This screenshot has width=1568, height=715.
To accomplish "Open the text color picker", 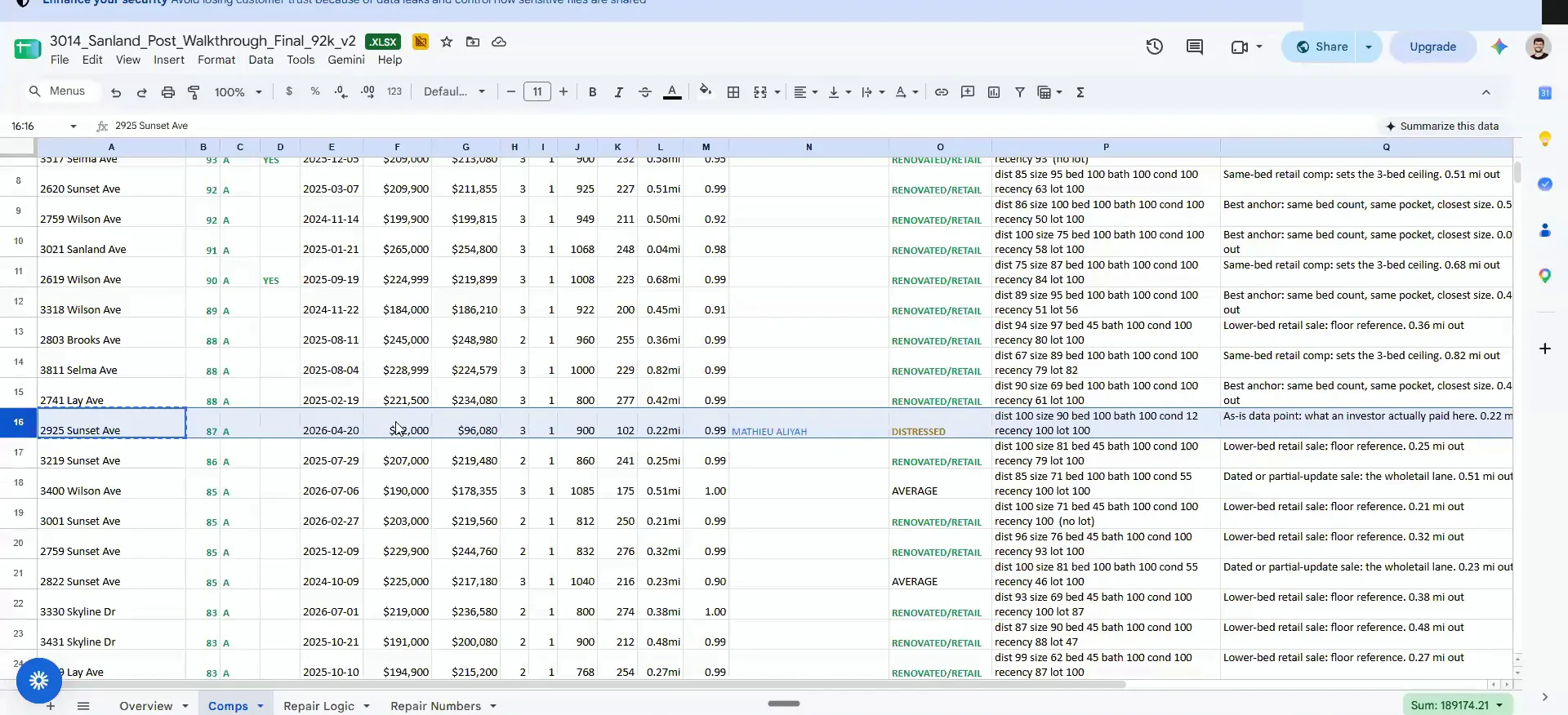I will point(672,92).
